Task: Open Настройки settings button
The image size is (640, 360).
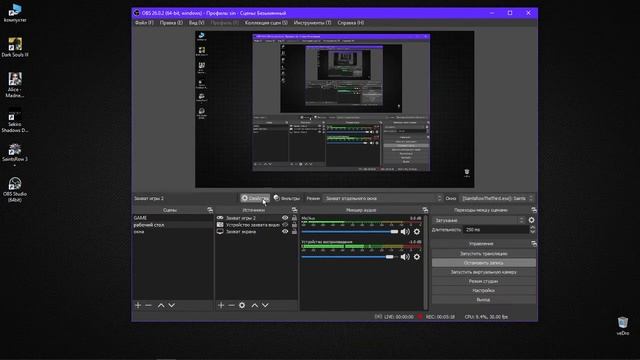Action: 484,290
